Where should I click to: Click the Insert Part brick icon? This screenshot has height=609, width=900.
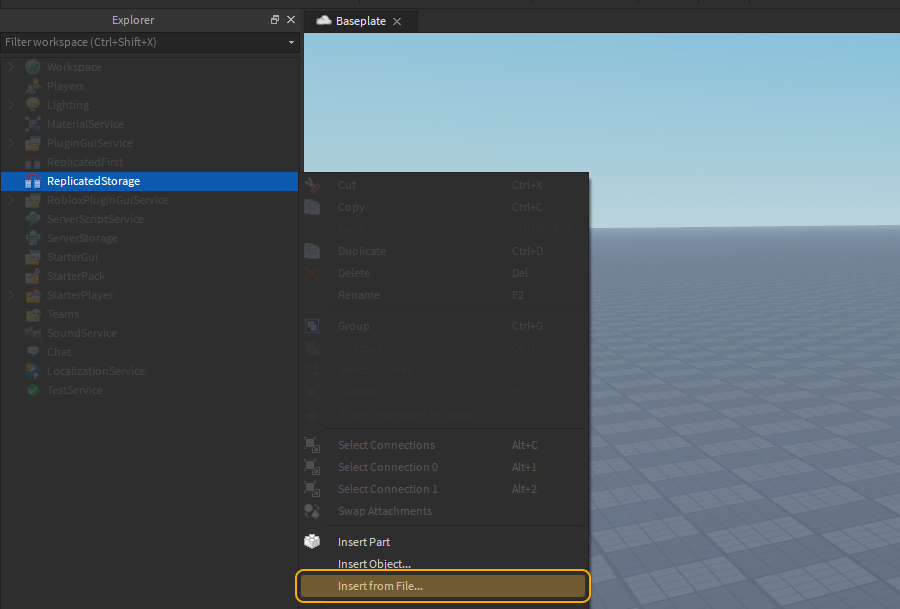click(x=312, y=541)
